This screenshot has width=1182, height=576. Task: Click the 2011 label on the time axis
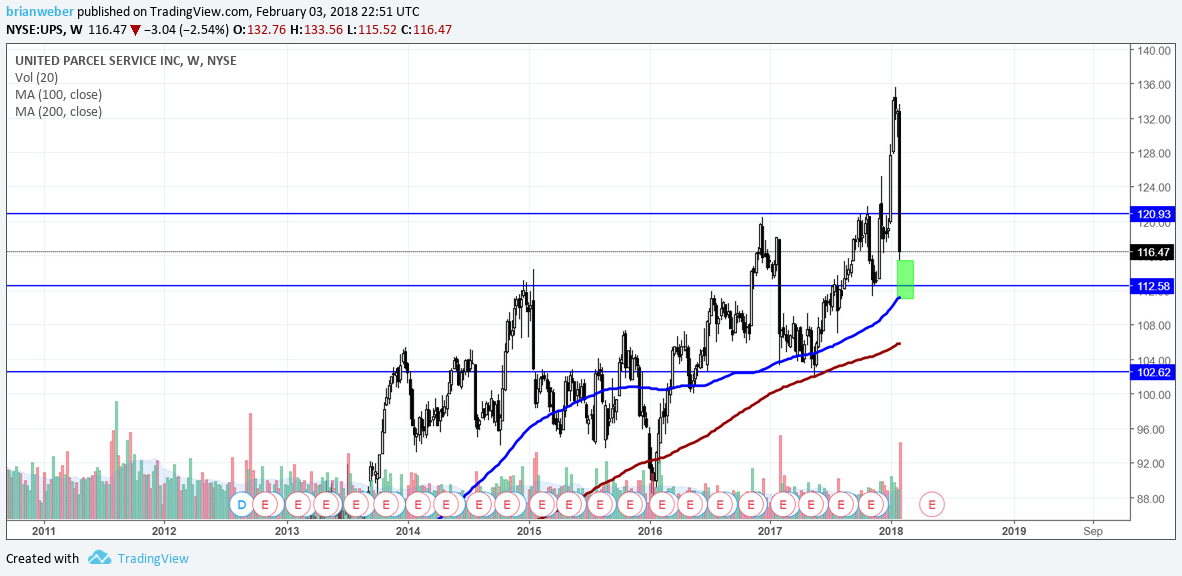click(x=44, y=531)
